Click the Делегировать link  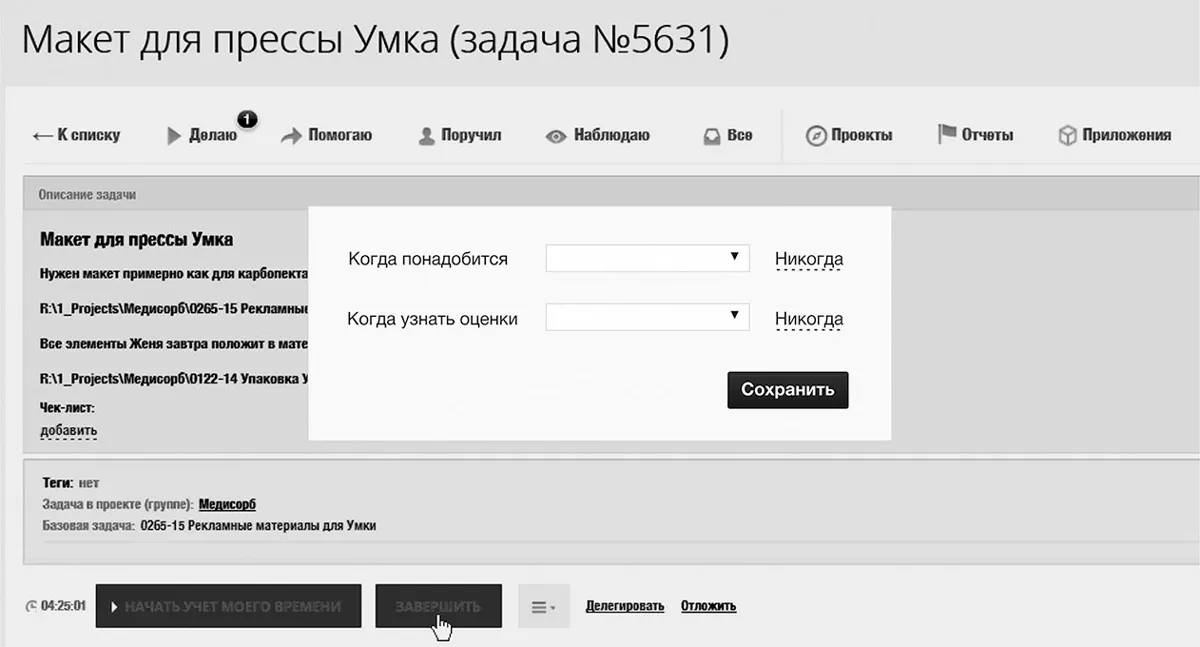pos(625,606)
